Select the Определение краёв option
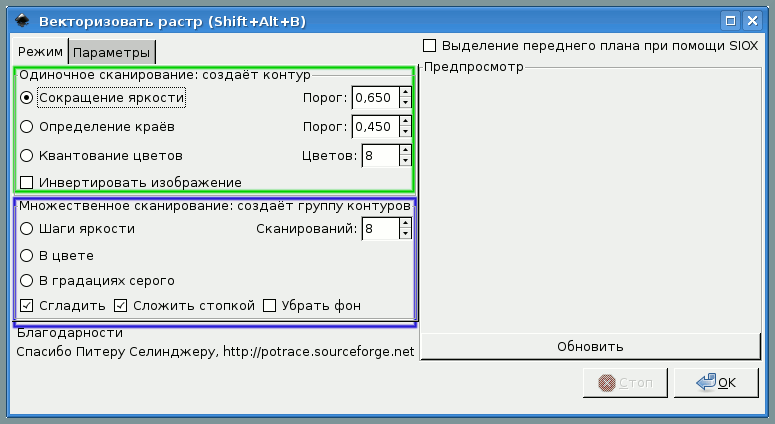This screenshot has width=775, height=424. point(27,126)
